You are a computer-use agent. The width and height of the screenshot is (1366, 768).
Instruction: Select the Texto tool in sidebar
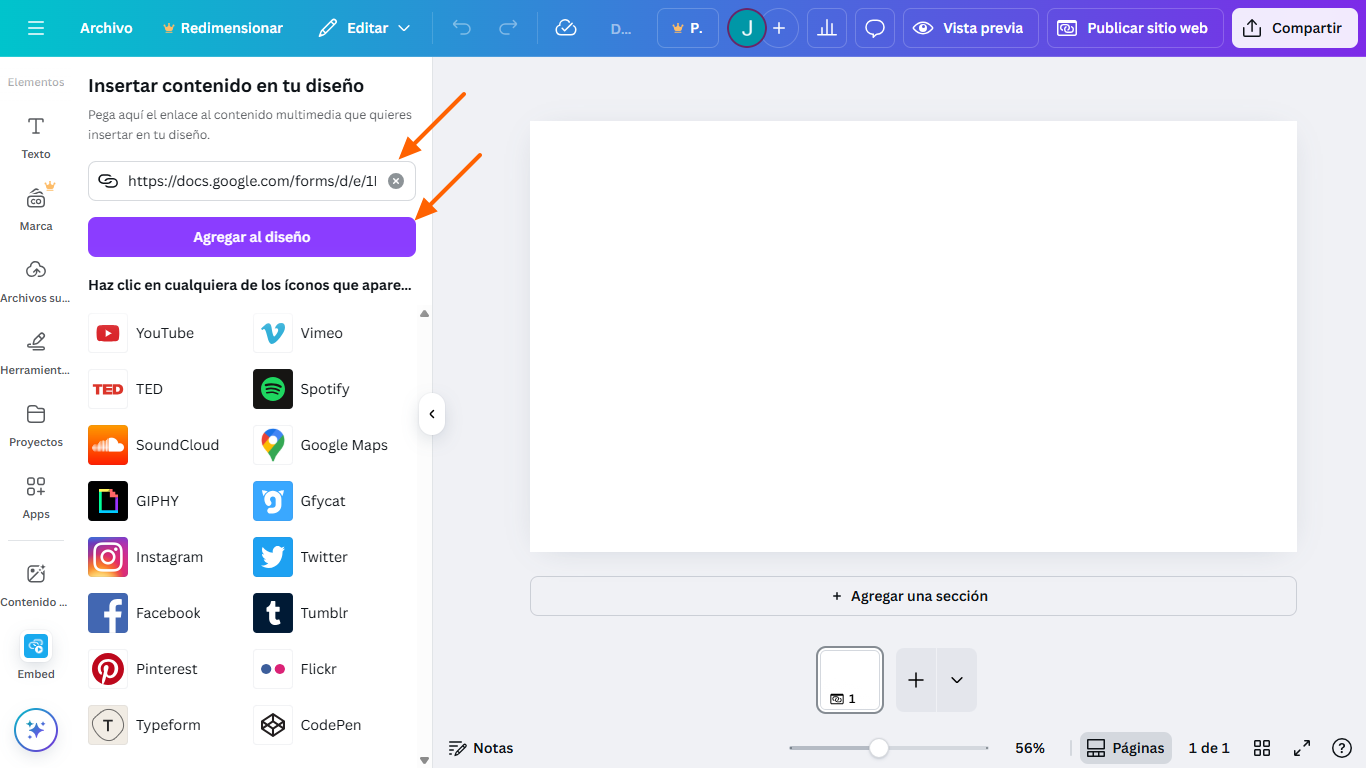(x=36, y=137)
